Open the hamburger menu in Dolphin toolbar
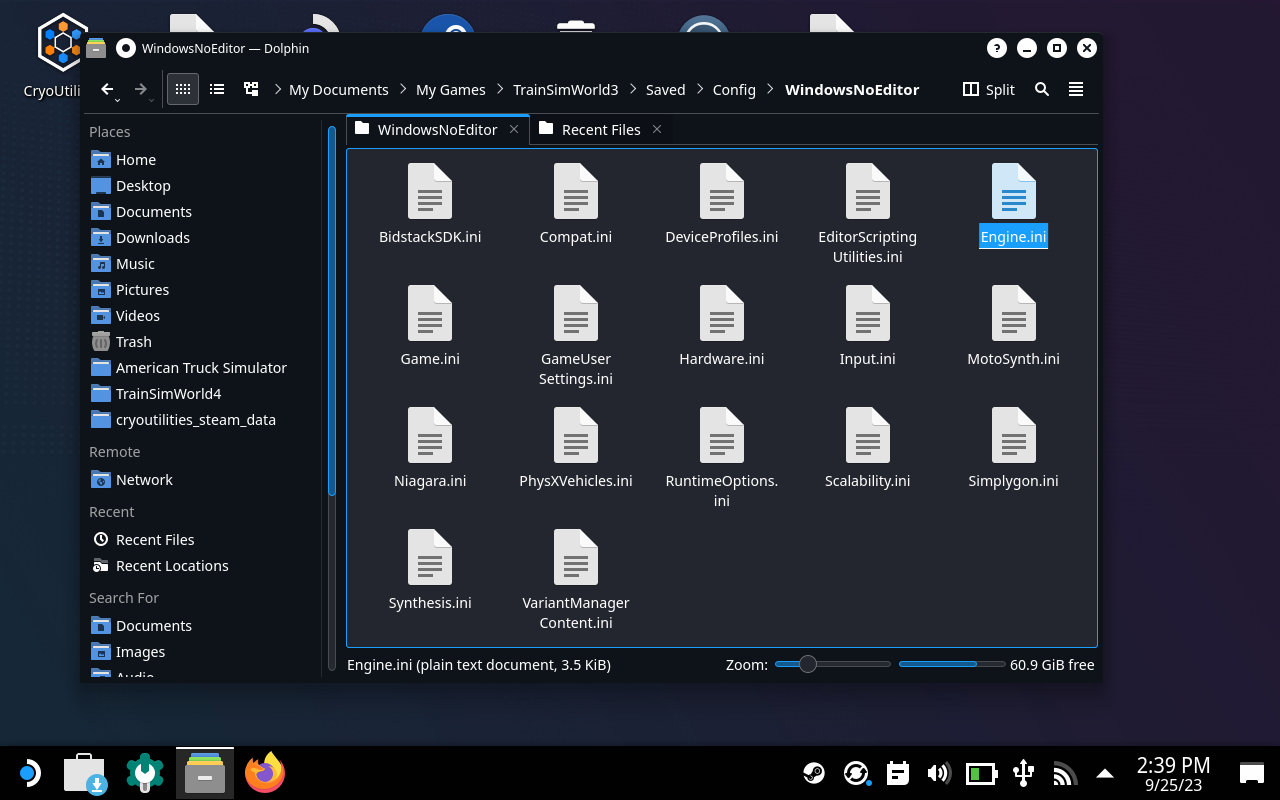This screenshot has height=800, width=1280. pos(1076,89)
